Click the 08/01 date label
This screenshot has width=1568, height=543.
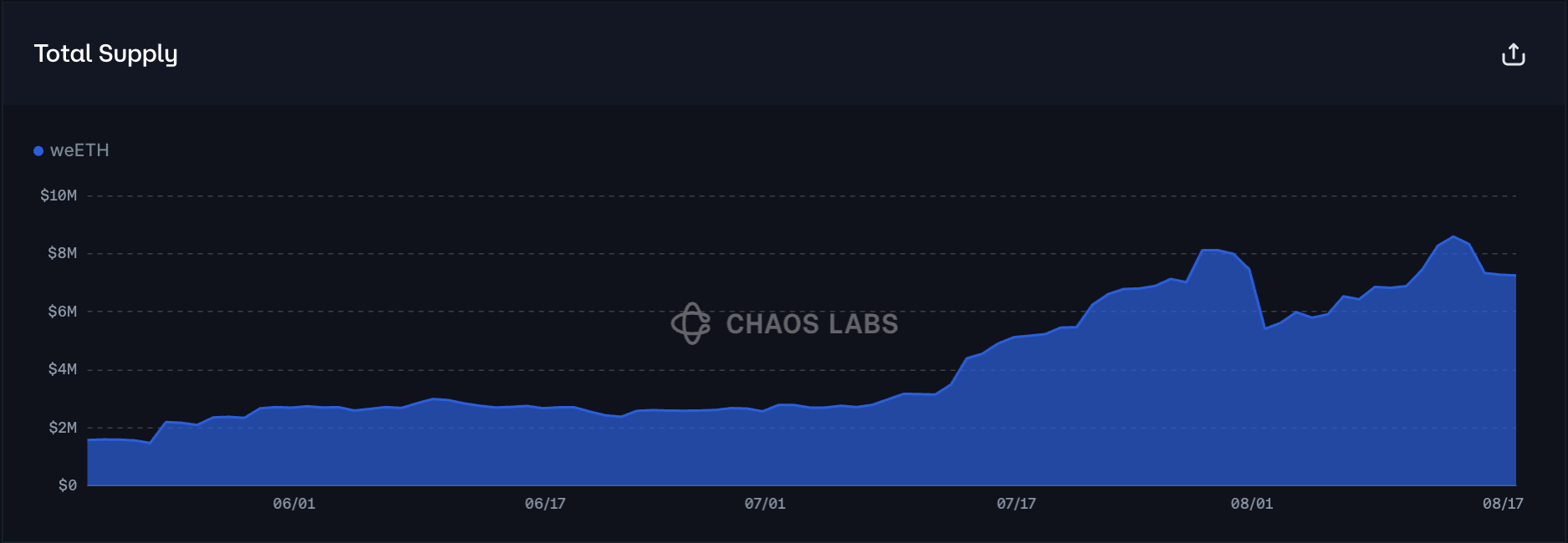(1252, 504)
